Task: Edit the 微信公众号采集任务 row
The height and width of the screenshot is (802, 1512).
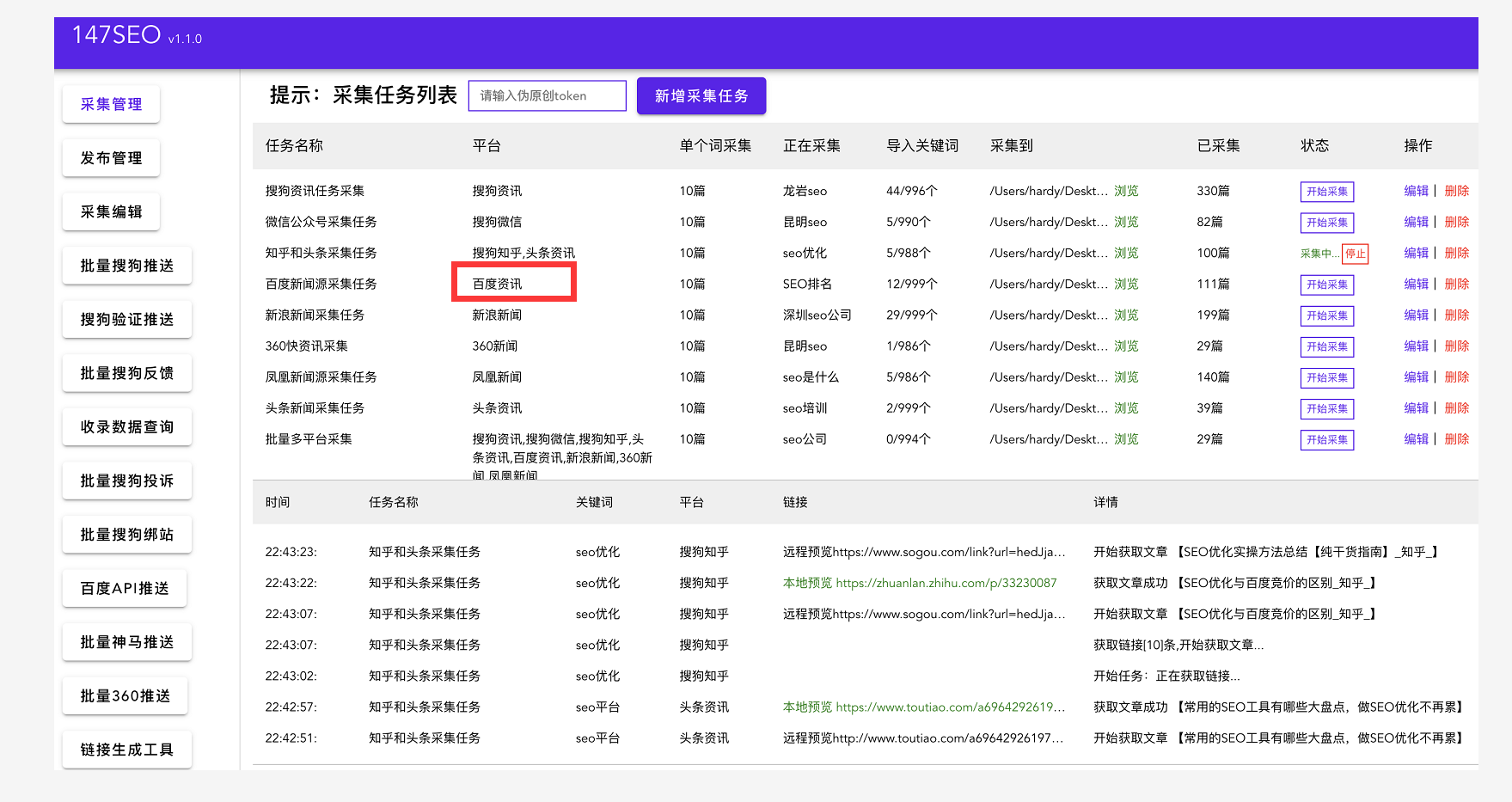Action: (1416, 222)
